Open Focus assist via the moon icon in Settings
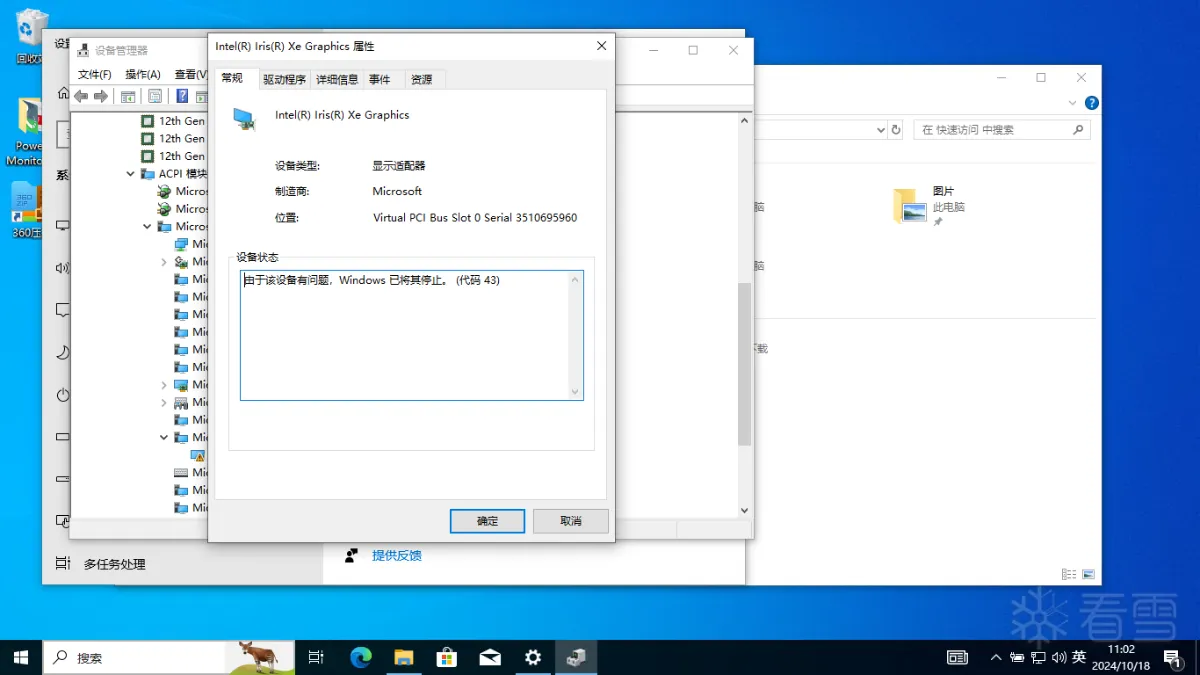Image resolution: width=1200 pixels, height=675 pixels. click(63, 352)
